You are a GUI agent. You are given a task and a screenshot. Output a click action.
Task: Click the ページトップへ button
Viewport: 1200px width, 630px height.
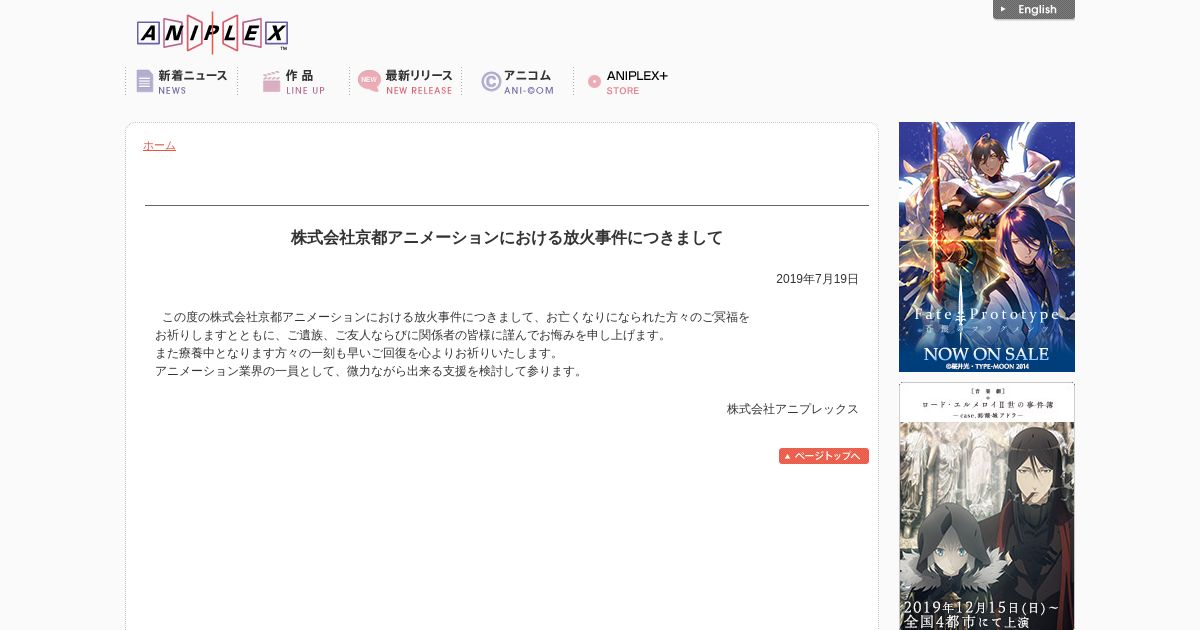(x=824, y=456)
